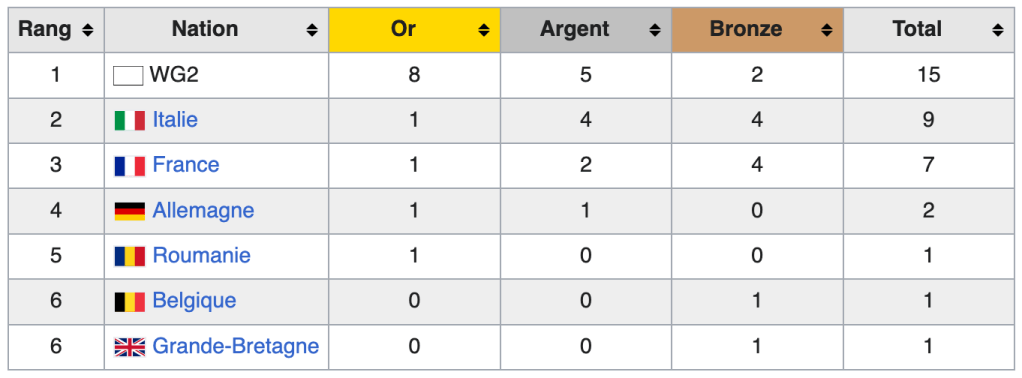Image resolution: width=1022 pixels, height=378 pixels.
Task: Open the Roumanie link
Action: [201, 255]
